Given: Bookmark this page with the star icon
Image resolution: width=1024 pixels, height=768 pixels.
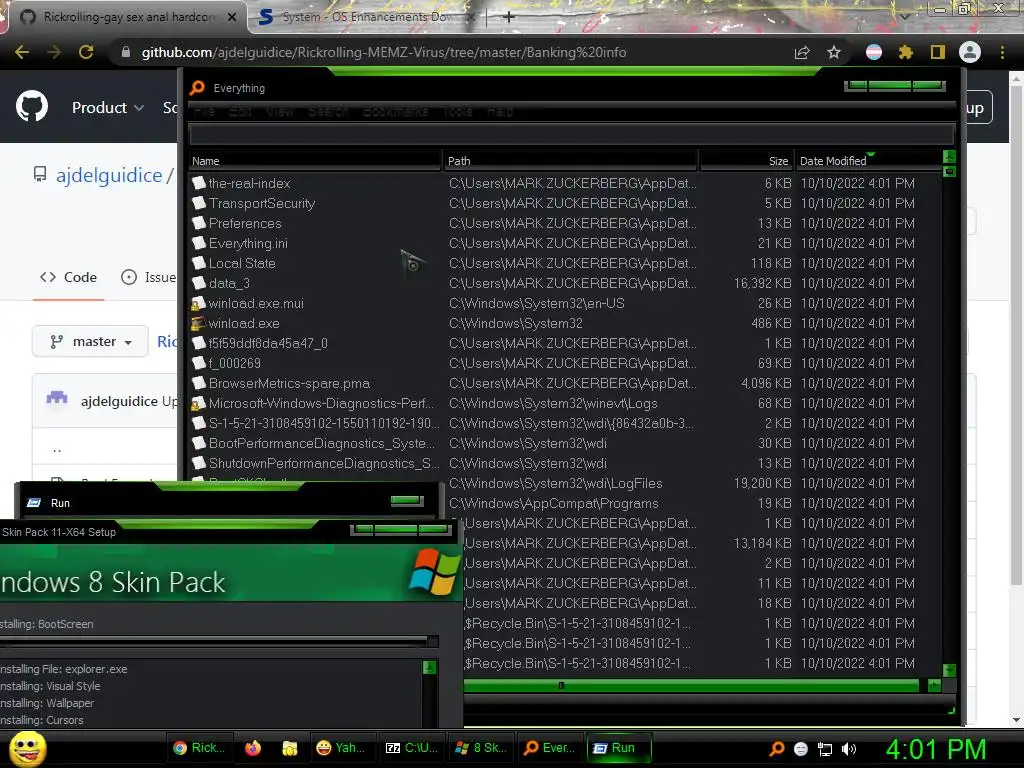Looking at the screenshot, I should pyautogui.click(x=834, y=52).
